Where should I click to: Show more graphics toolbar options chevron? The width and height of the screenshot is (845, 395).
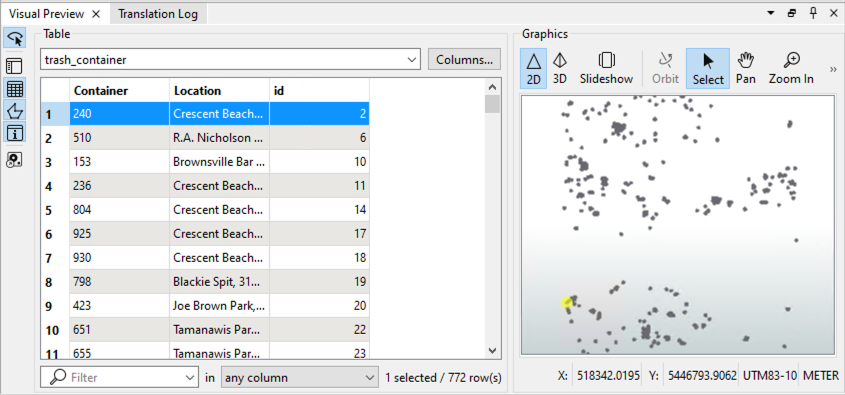click(833, 69)
